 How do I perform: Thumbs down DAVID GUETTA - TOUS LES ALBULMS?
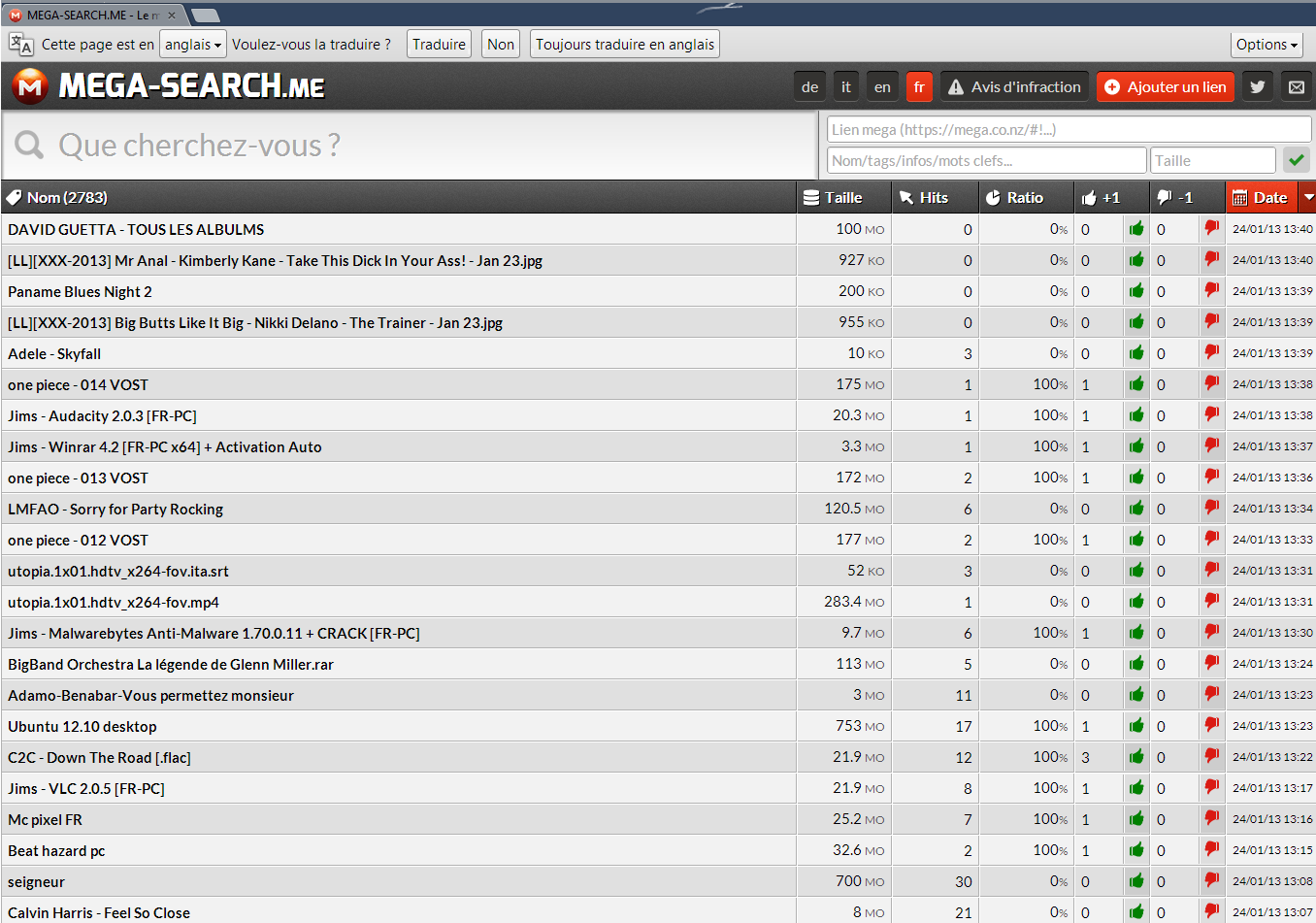pyautogui.click(x=1212, y=229)
